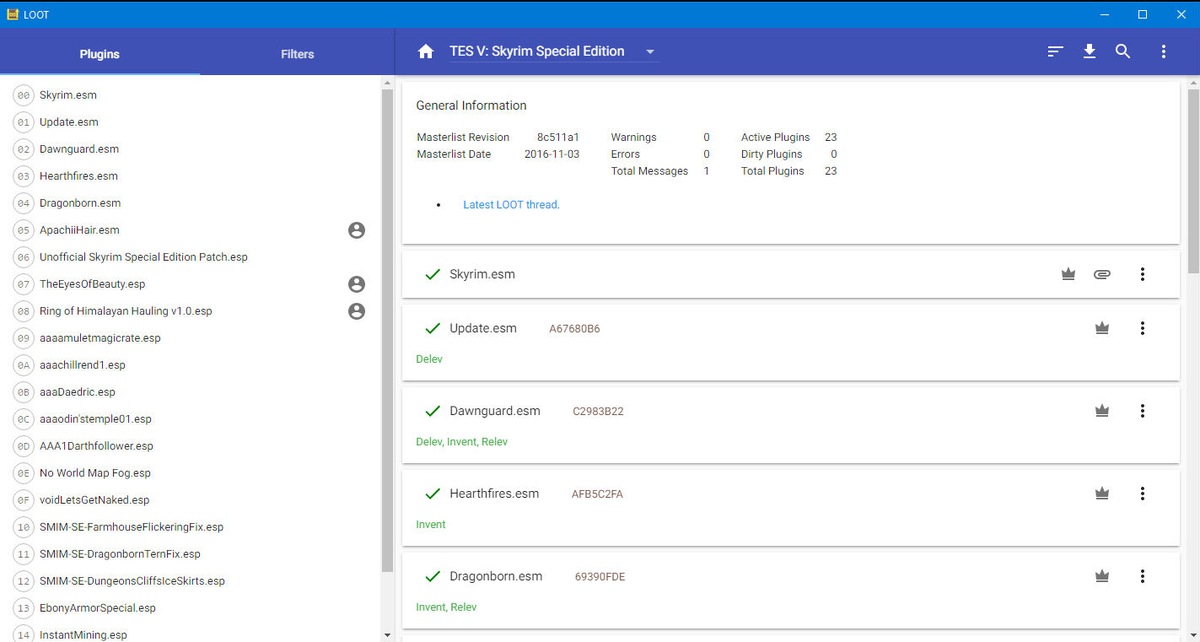This screenshot has height=642, width=1200.
Task: Open the three-dot menu on Update.esm card
Action: click(x=1142, y=328)
